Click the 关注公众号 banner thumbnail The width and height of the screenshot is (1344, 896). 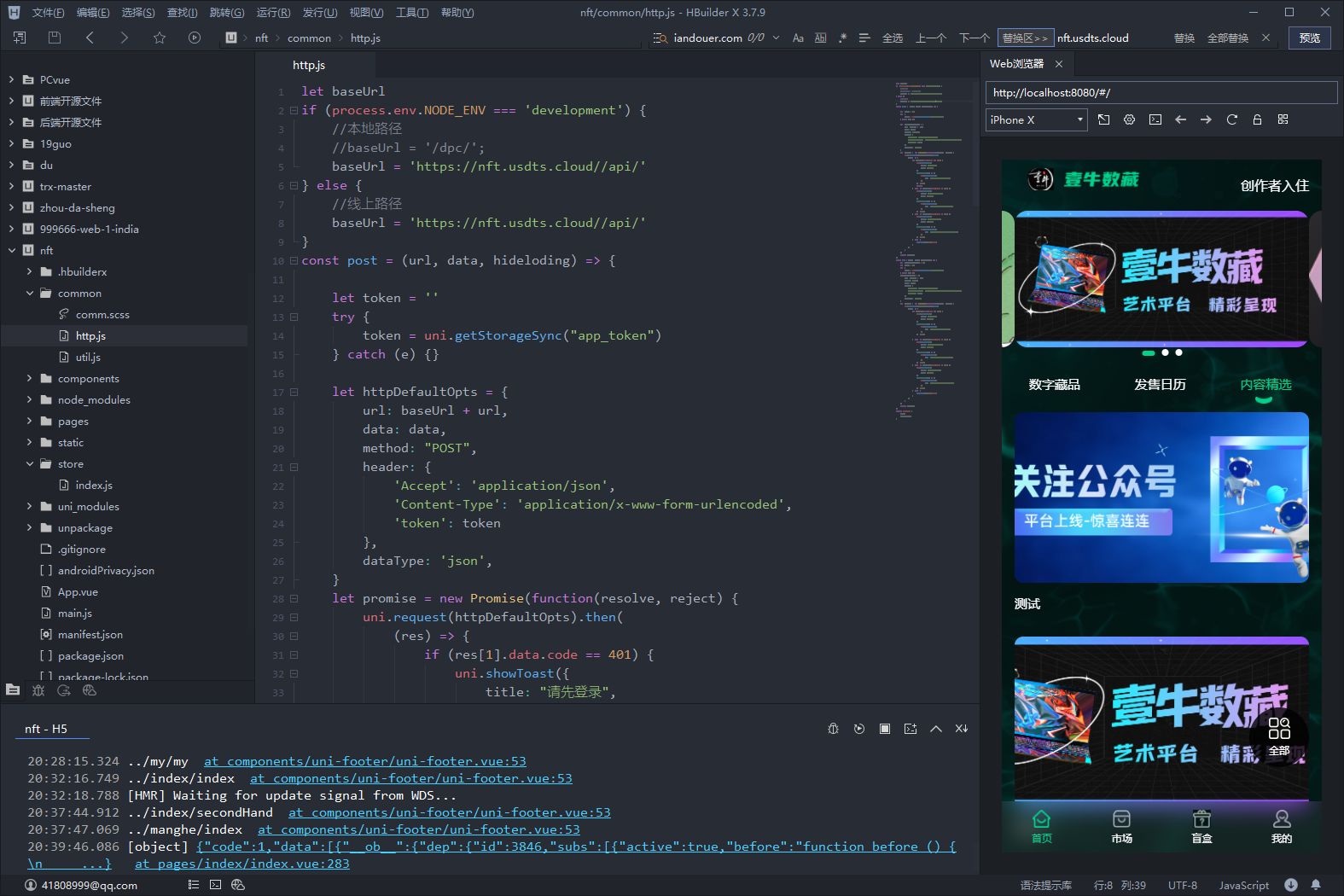[x=1161, y=497]
